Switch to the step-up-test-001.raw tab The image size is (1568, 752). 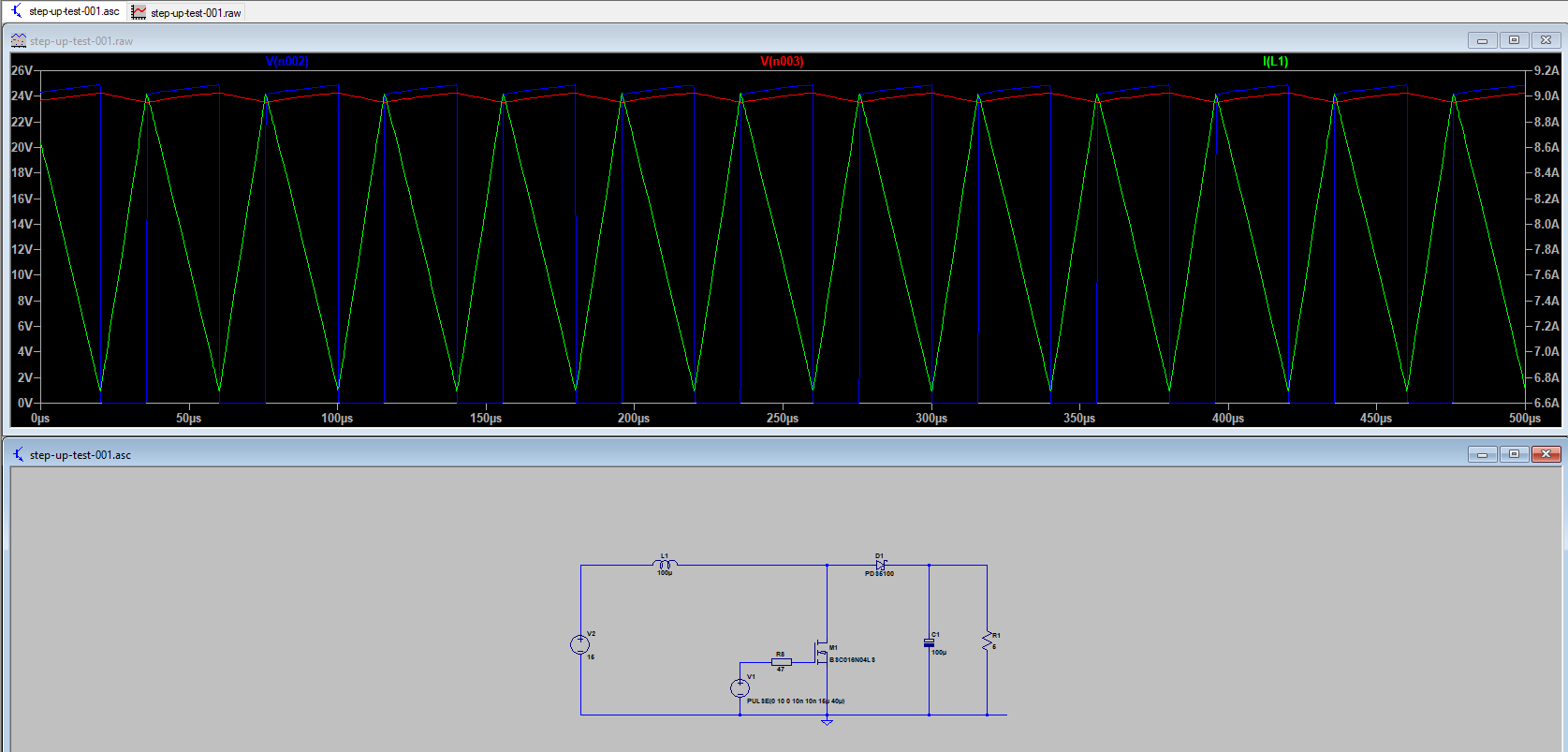(187, 12)
